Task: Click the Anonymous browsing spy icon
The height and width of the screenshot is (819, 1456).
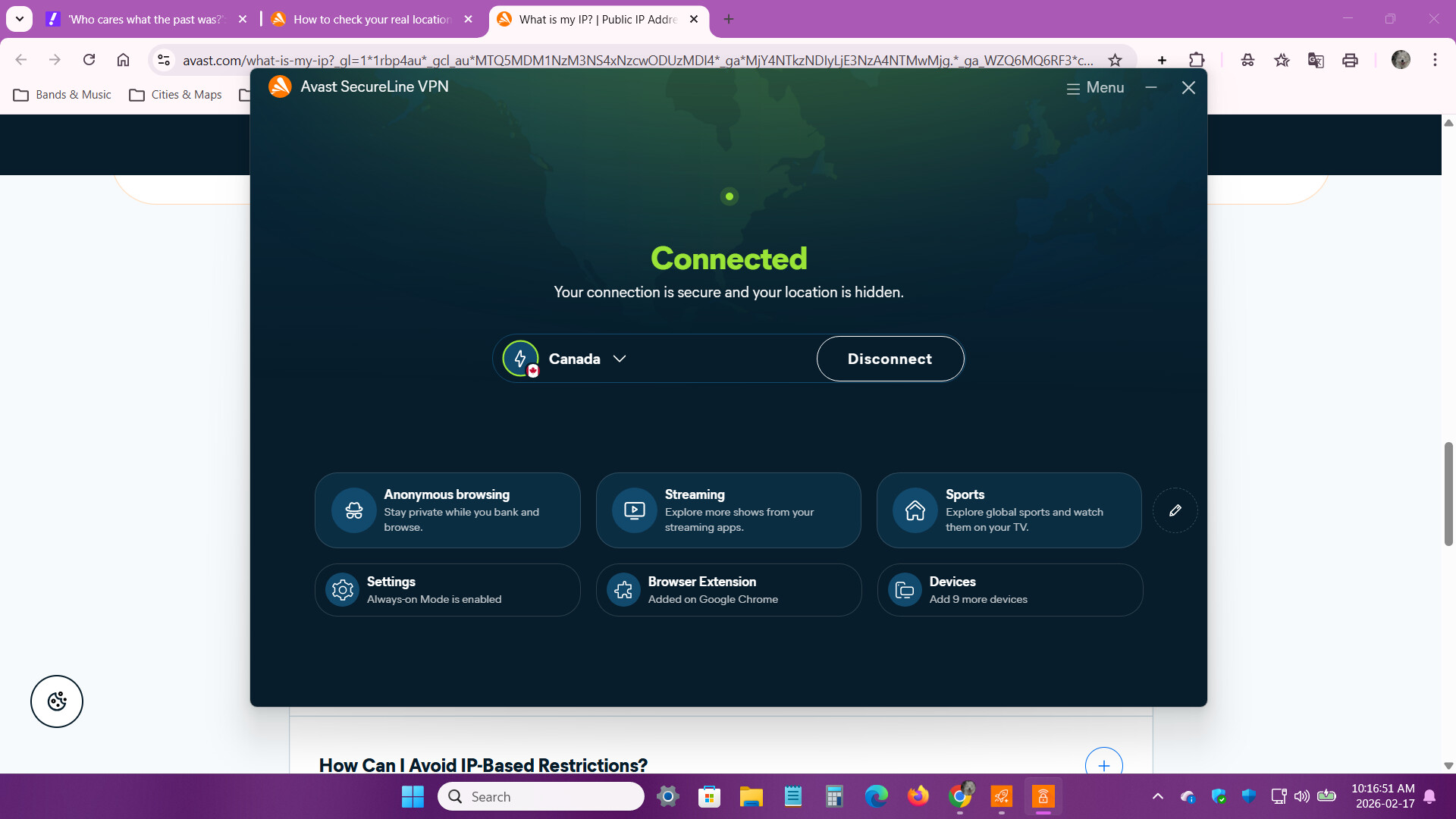Action: point(353,510)
